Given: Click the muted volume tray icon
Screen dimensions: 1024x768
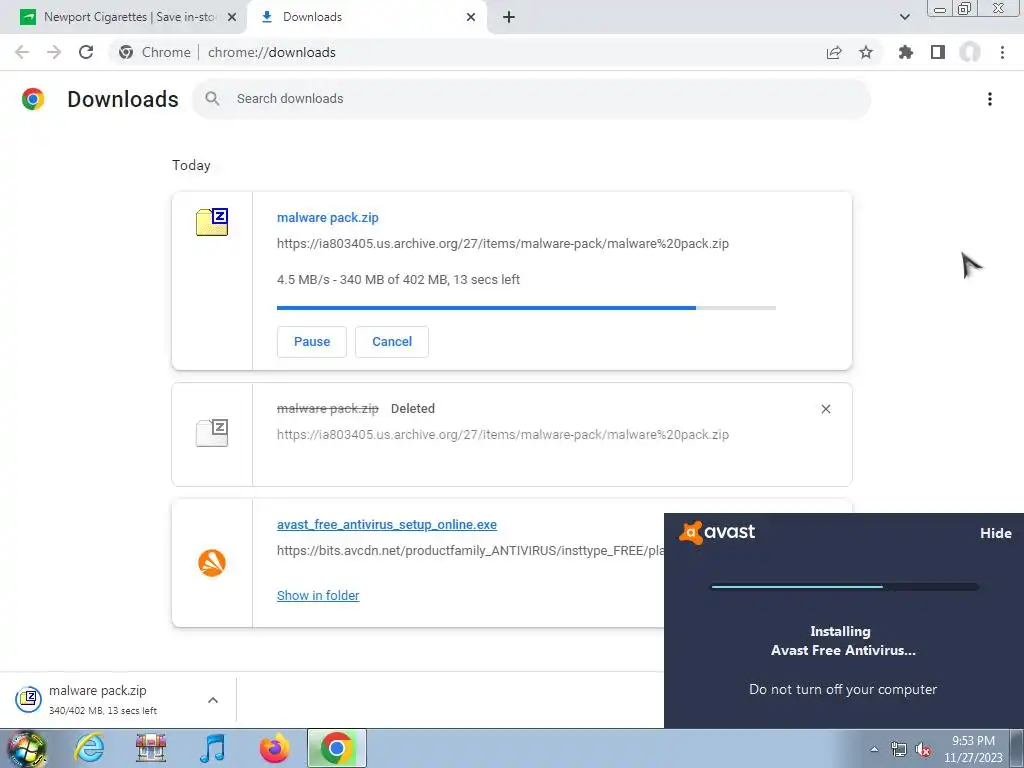Looking at the screenshot, I should coord(923,750).
